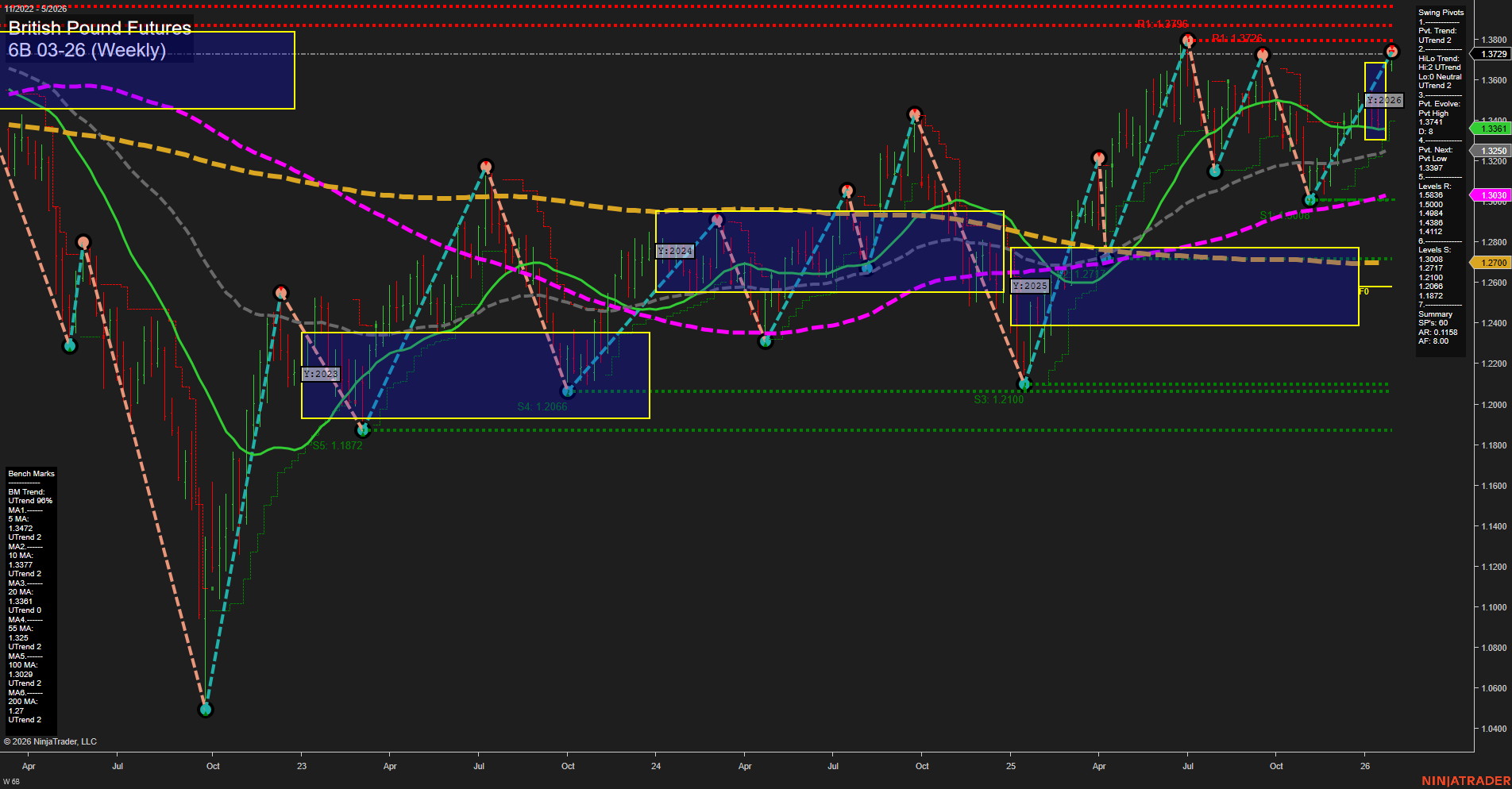Click the W 6B interval indicator bottom-left

pos(11,782)
